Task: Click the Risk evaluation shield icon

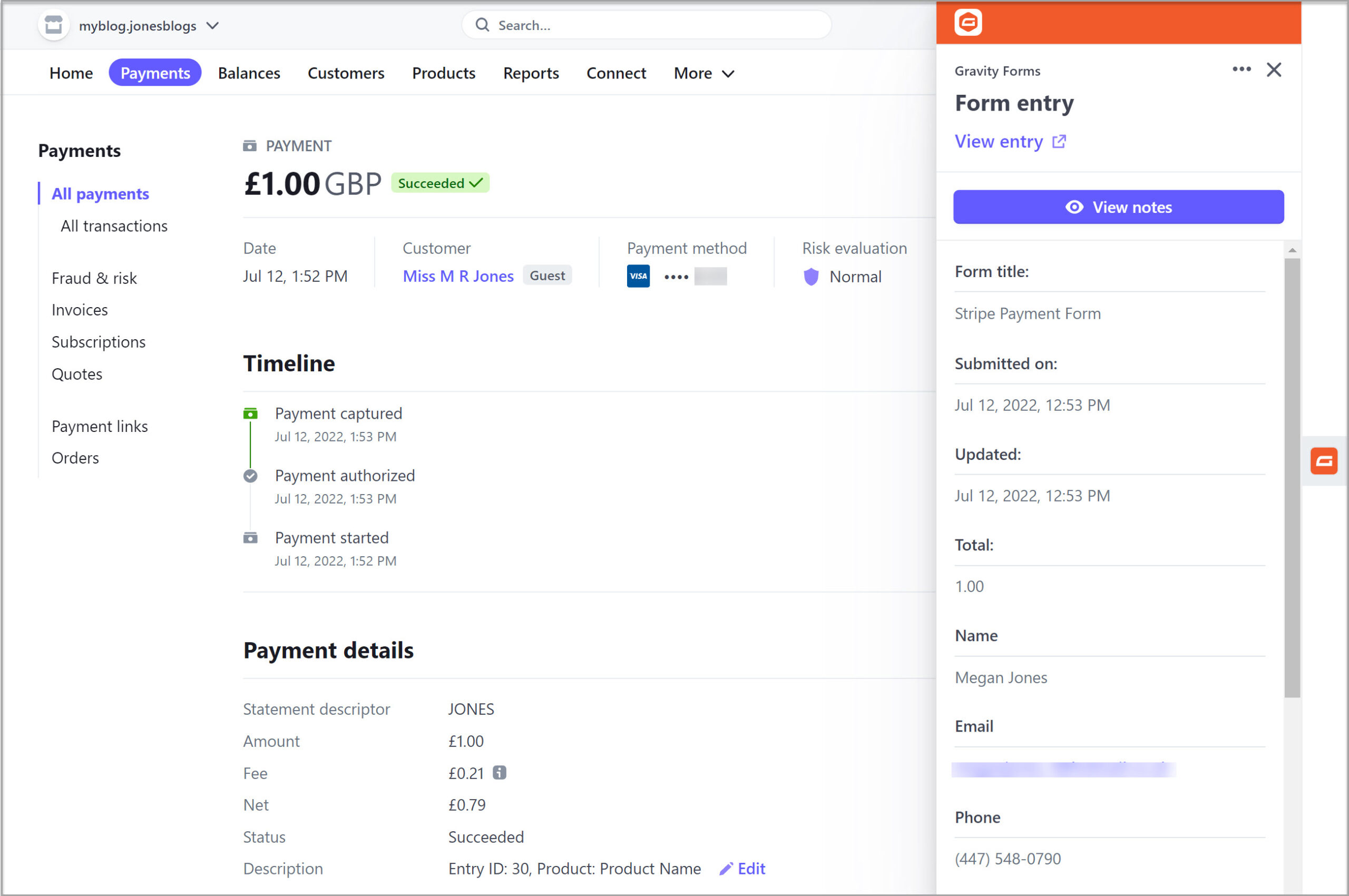Action: 810,277
